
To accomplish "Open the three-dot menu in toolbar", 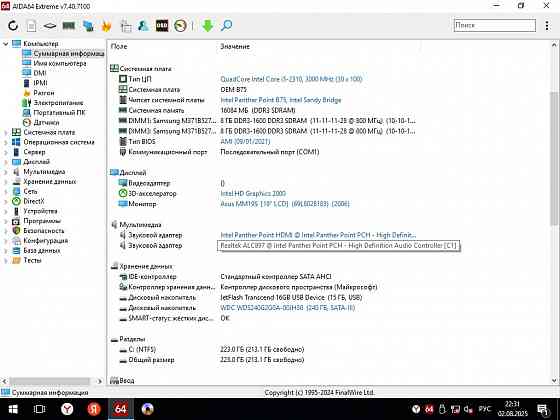I will [547, 25].
